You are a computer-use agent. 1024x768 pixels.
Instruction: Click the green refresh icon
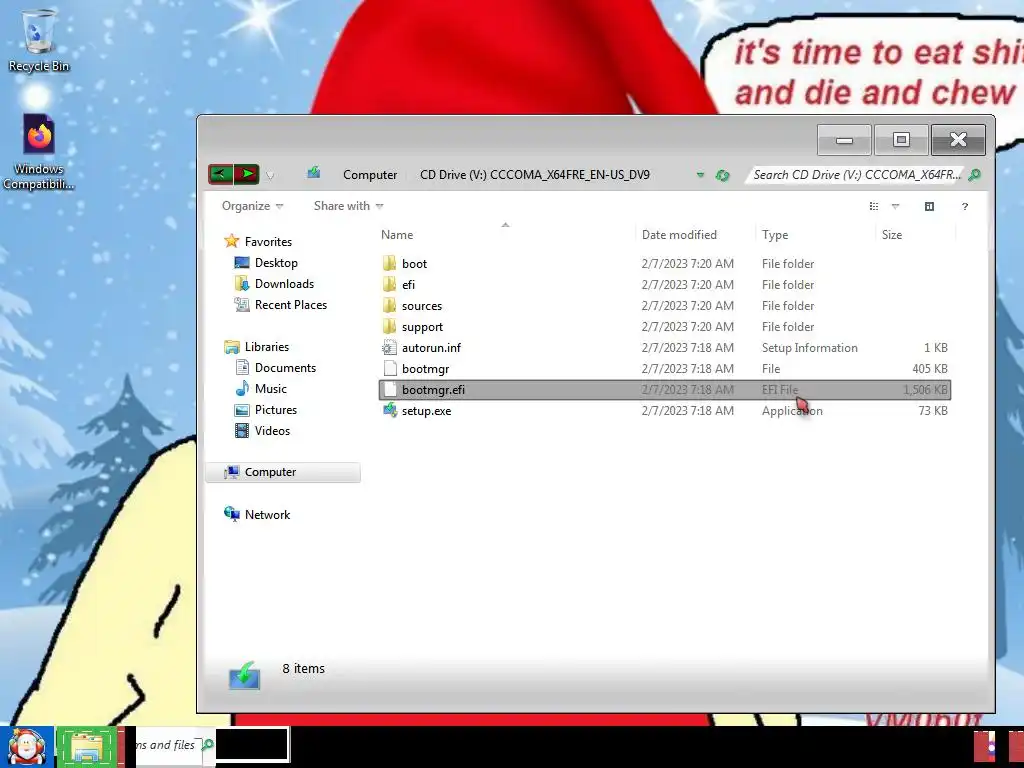click(x=722, y=175)
